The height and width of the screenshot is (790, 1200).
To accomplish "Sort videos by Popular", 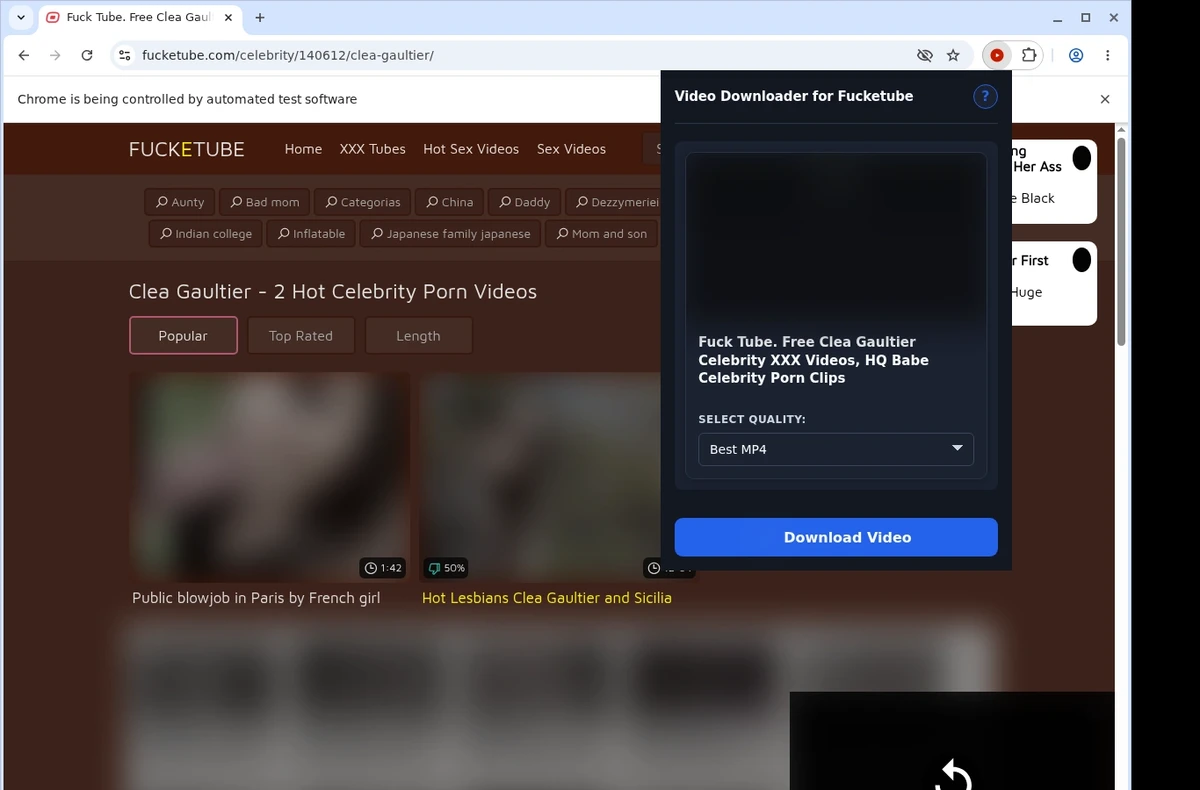I will tap(183, 336).
